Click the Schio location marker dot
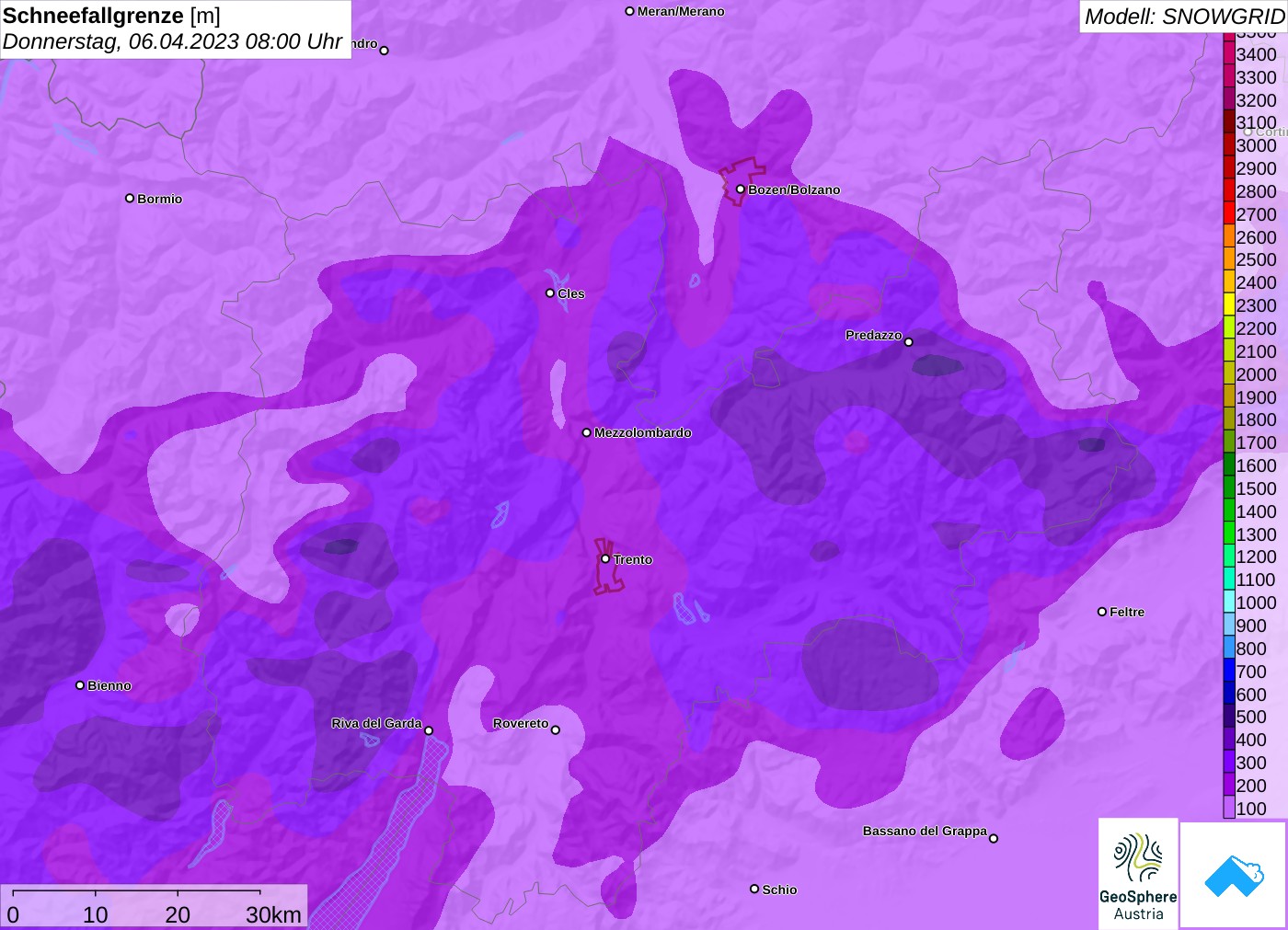Screen dimensions: 1288x930 click(754, 890)
